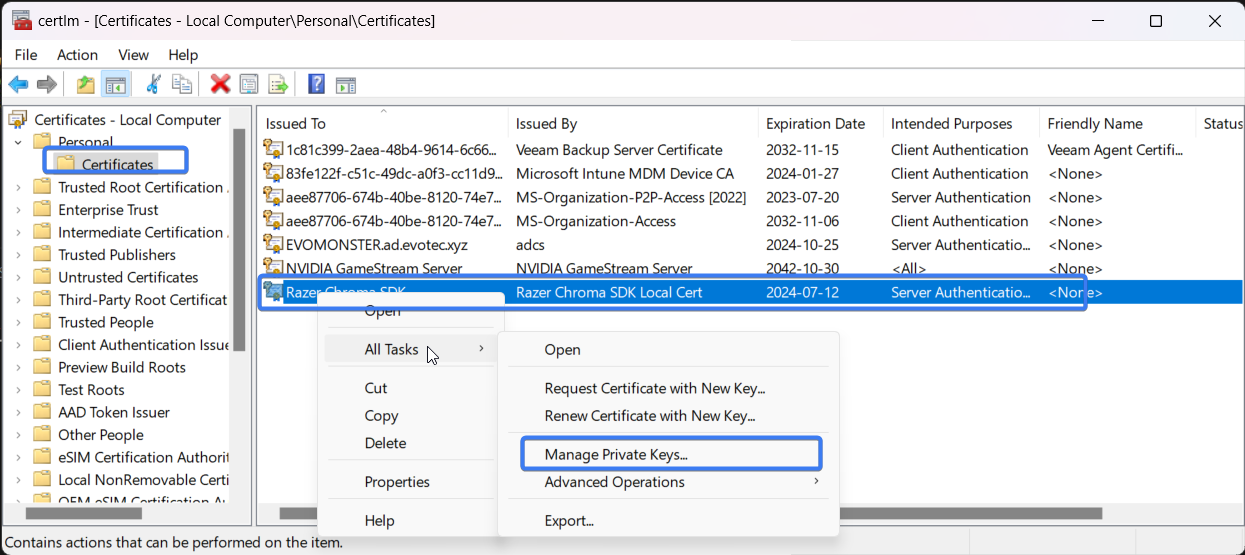Open the Action menu in menu bar
The width and height of the screenshot is (1245, 555).
(x=77, y=55)
